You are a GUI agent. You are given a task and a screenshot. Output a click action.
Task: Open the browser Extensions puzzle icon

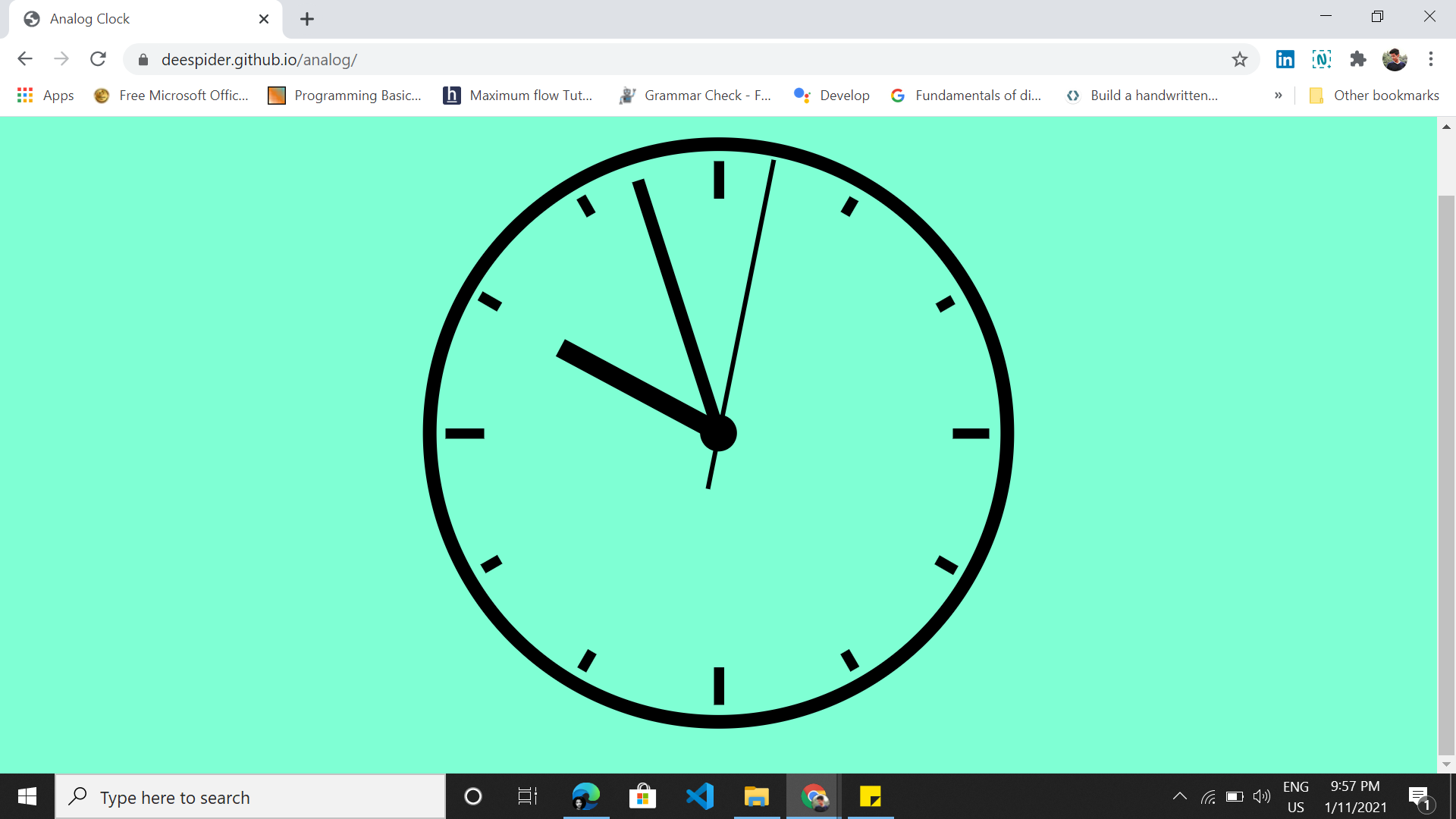pyautogui.click(x=1358, y=59)
